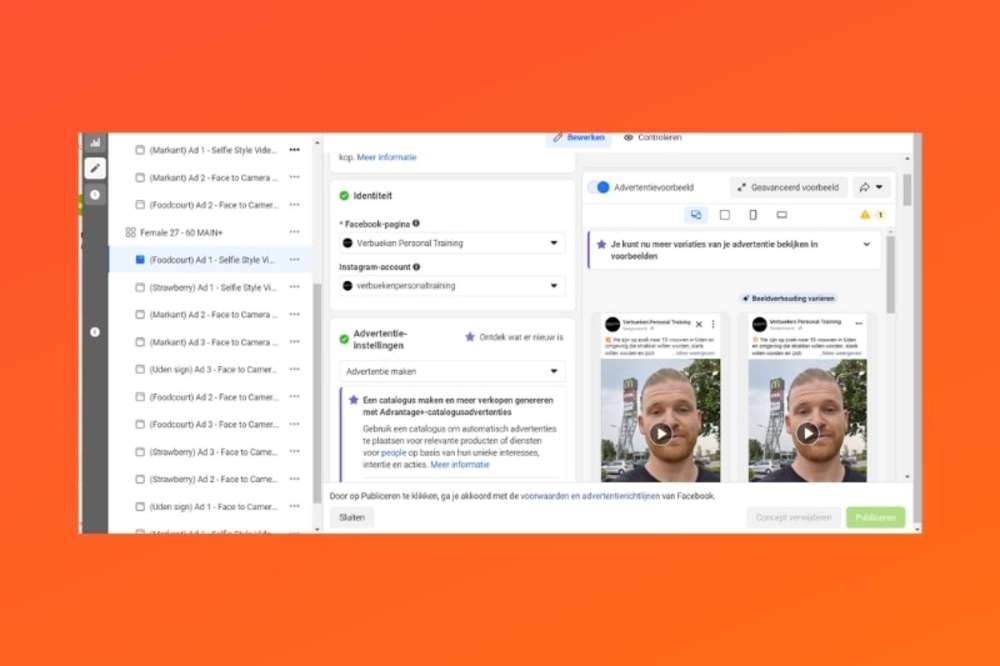Play the video in the first ad preview
The width and height of the screenshot is (1000, 666).
pos(661,434)
